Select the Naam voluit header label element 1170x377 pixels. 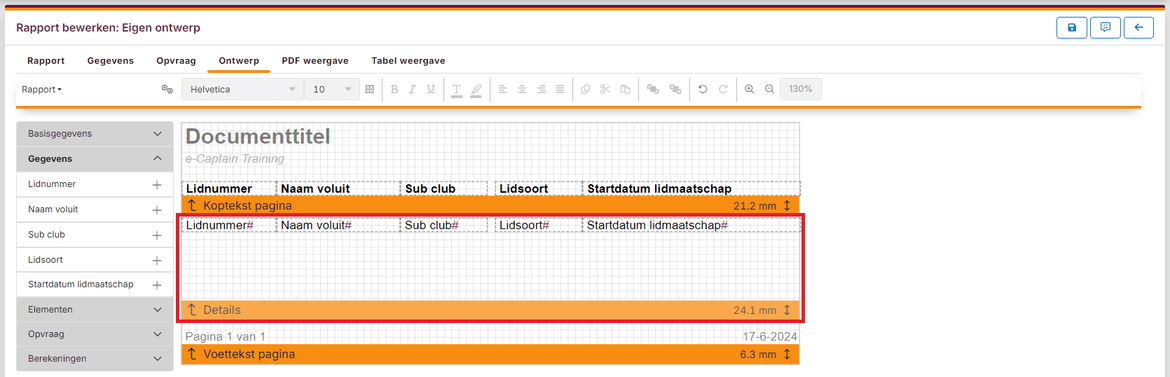338,189
